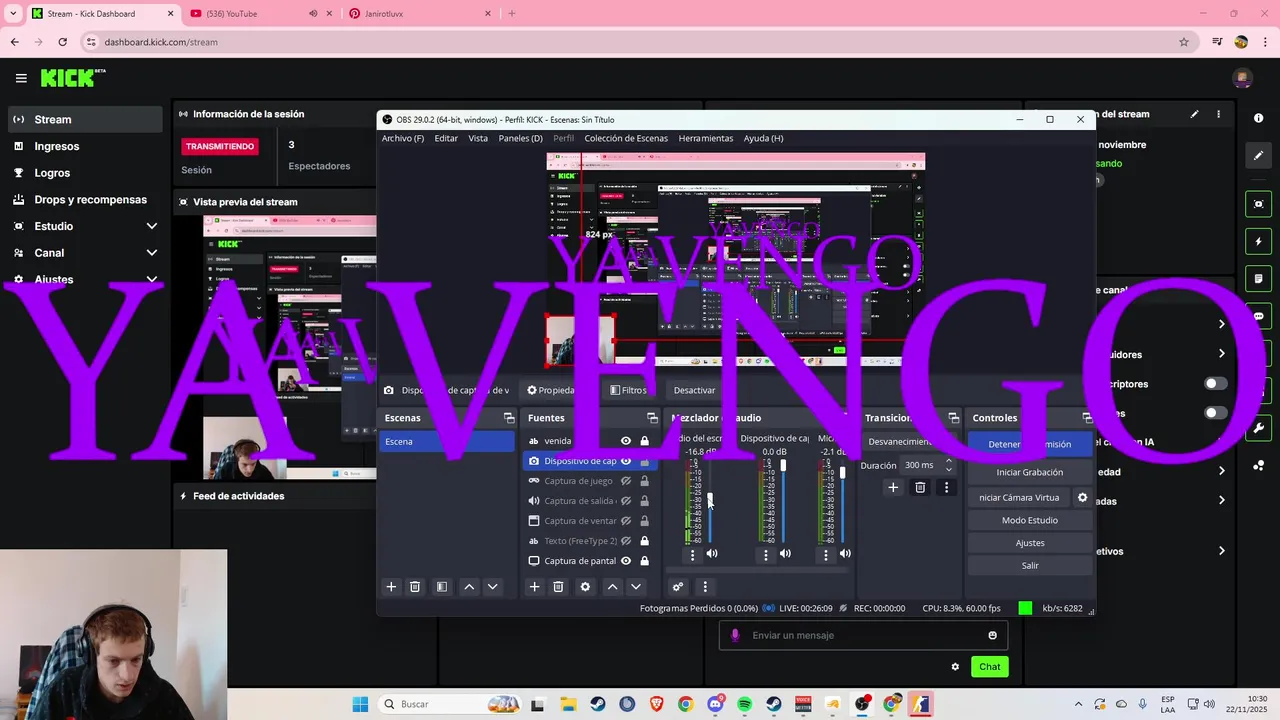Open Ingresos in Kick sidebar

84,146
